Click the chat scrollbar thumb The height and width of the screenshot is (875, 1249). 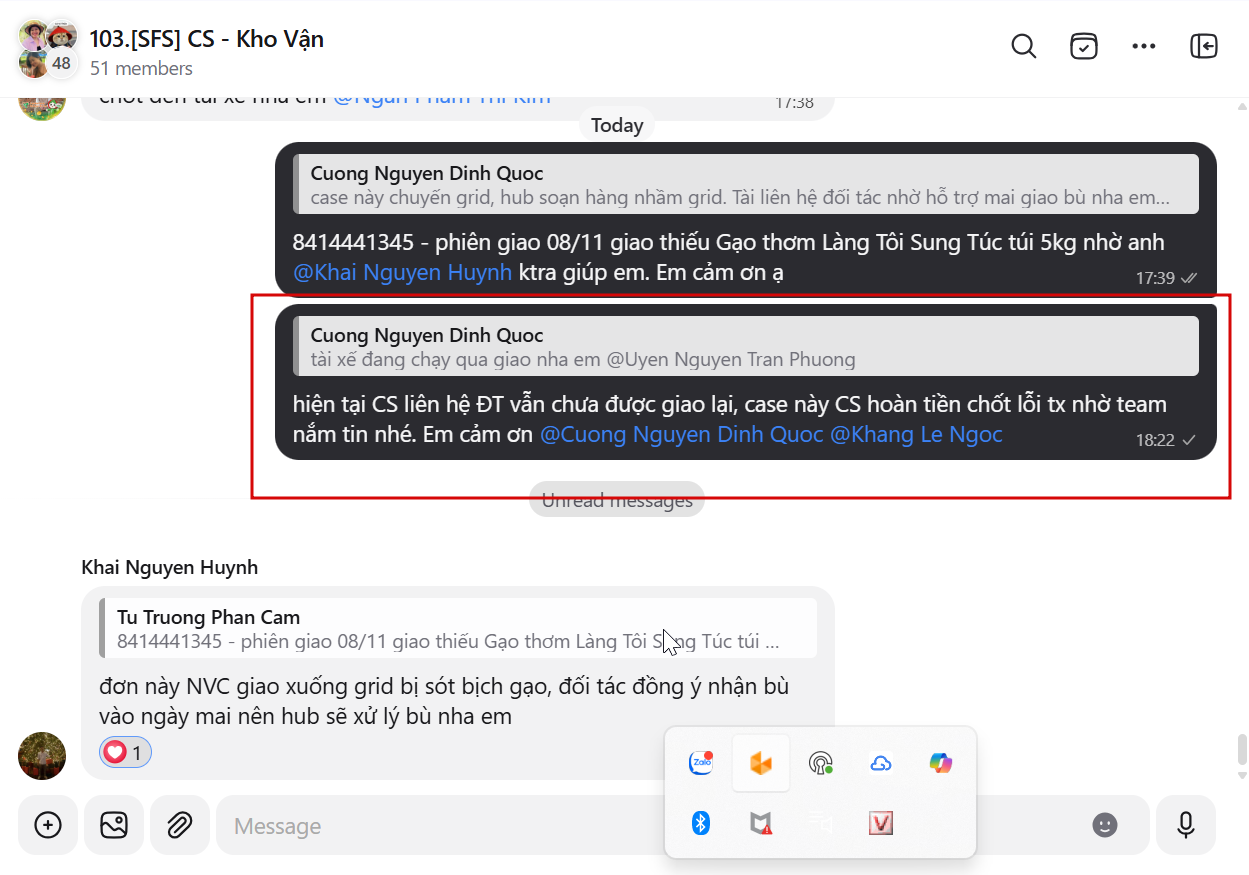(x=1243, y=749)
